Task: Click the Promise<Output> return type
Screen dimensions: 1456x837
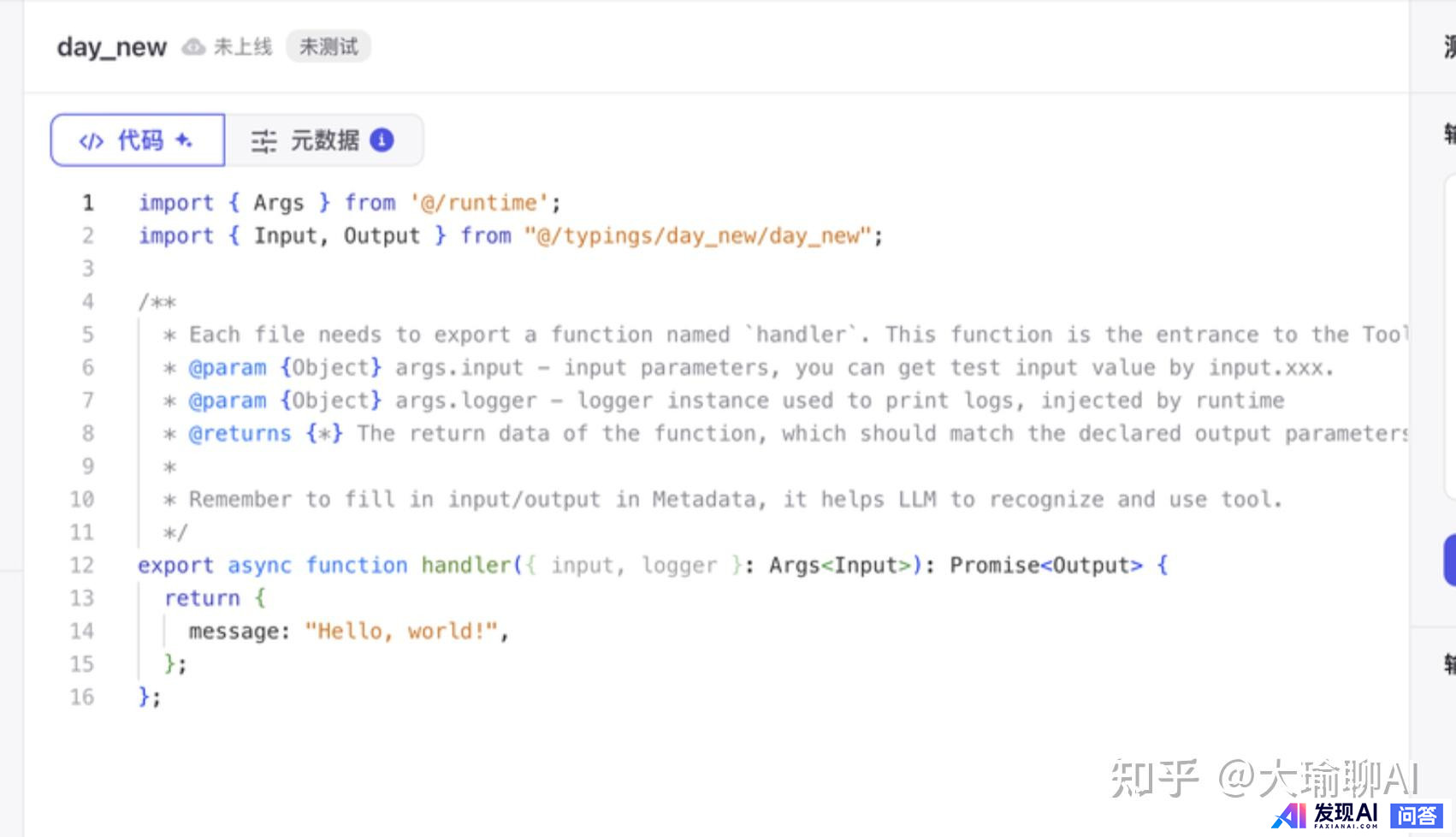Action: pyautogui.click(x=1045, y=565)
